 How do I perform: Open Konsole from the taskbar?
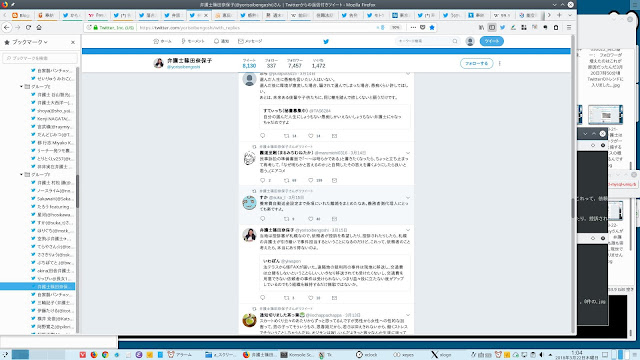point(297,355)
